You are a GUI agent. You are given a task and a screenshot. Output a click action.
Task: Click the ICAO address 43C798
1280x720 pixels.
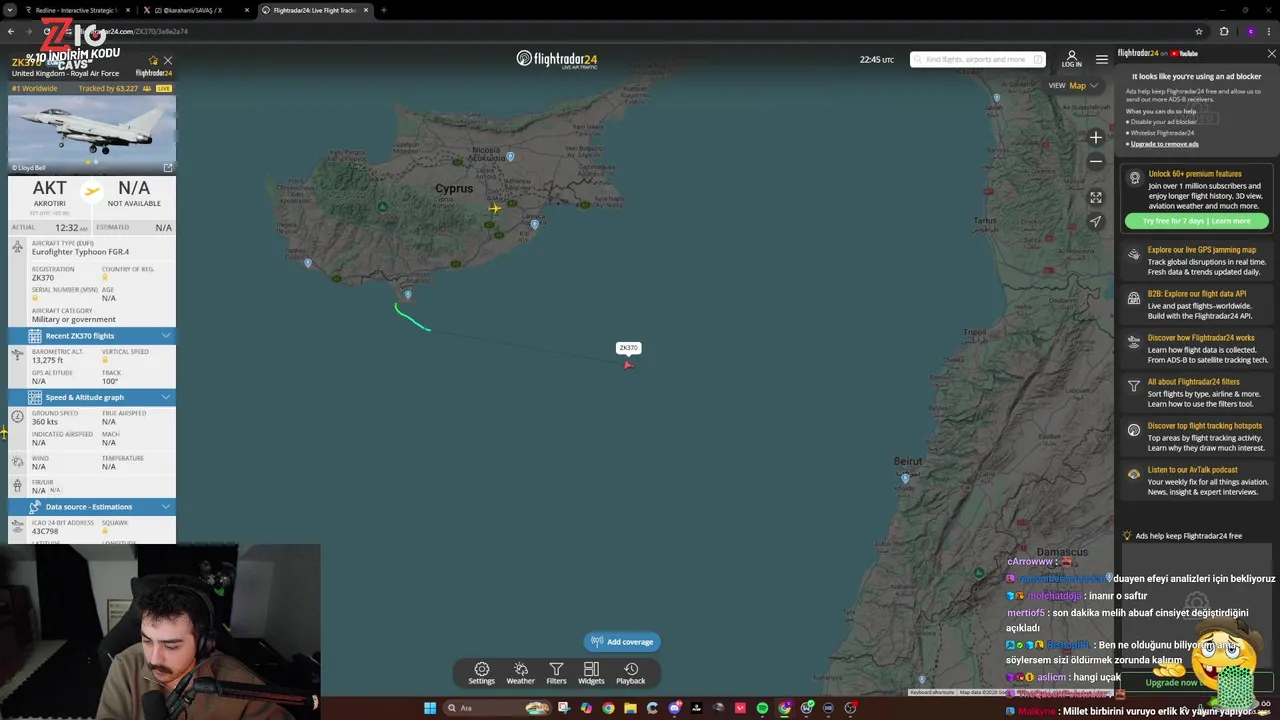(x=45, y=531)
